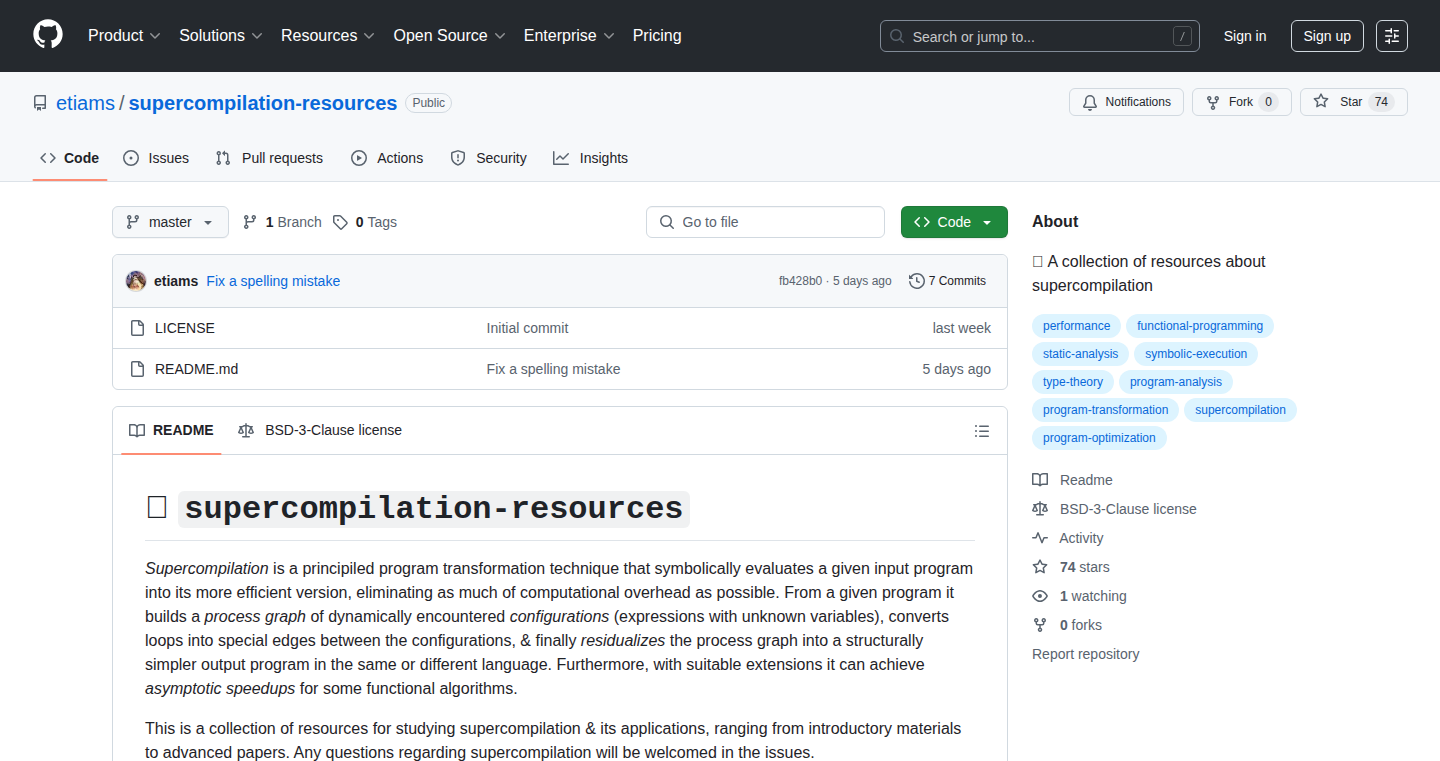The width and height of the screenshot is (1440, 761).
Task: Expand the Open Source menu
Action: click(x=449, y=36)
